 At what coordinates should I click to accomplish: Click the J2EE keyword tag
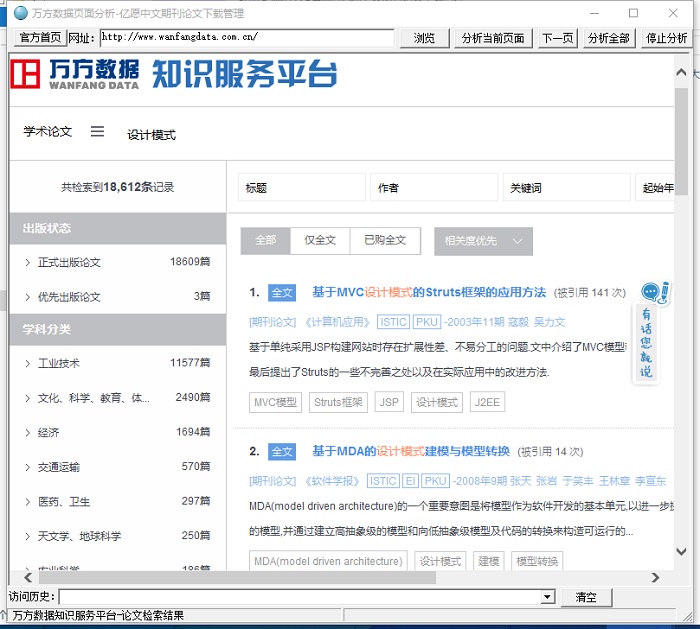(487, 402)
